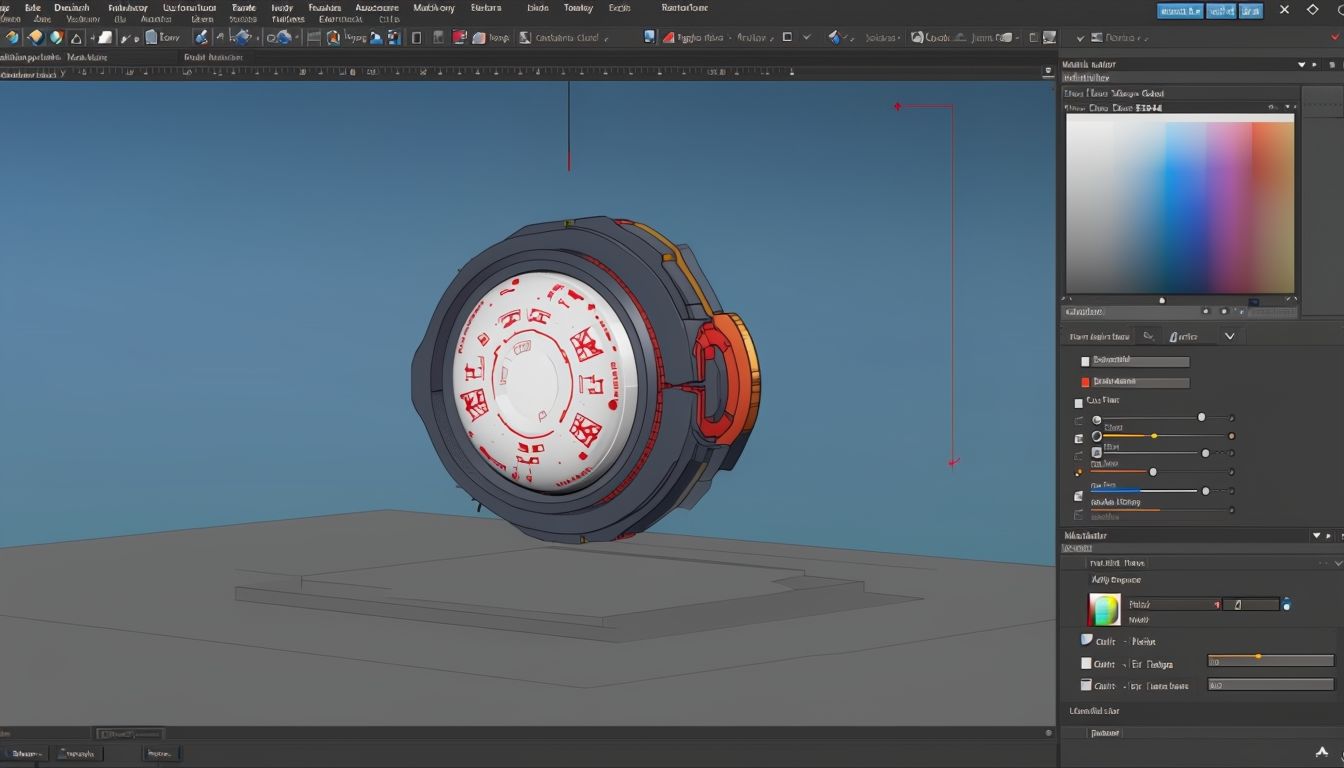Screen dimensions: 1344x768
Task: Click the handle of the blue slider
Action: click(1205, 491)
